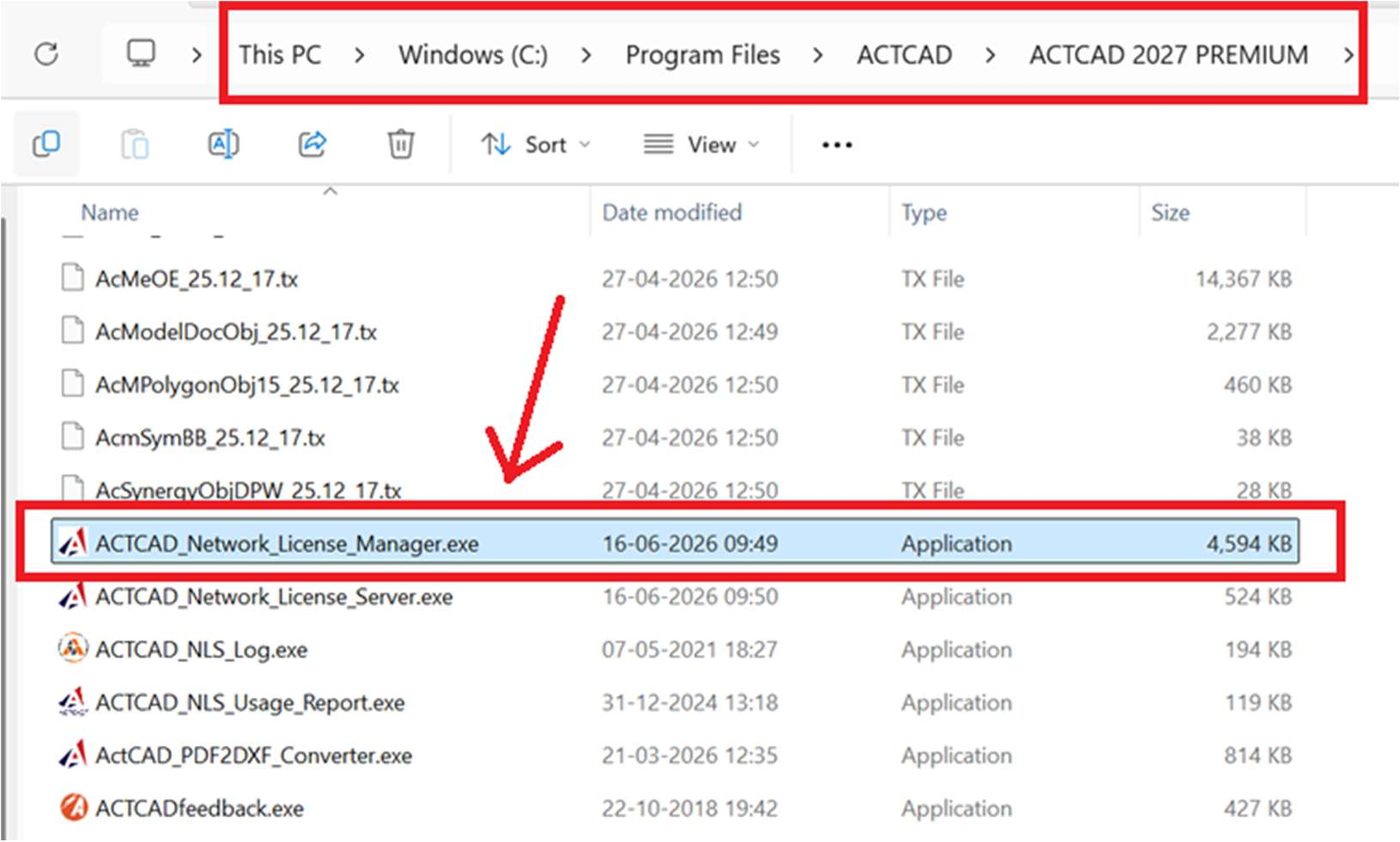Go to This PC in the breadcrumb
The height and width of the screenshot is (842, 1400).
(280, 55)
